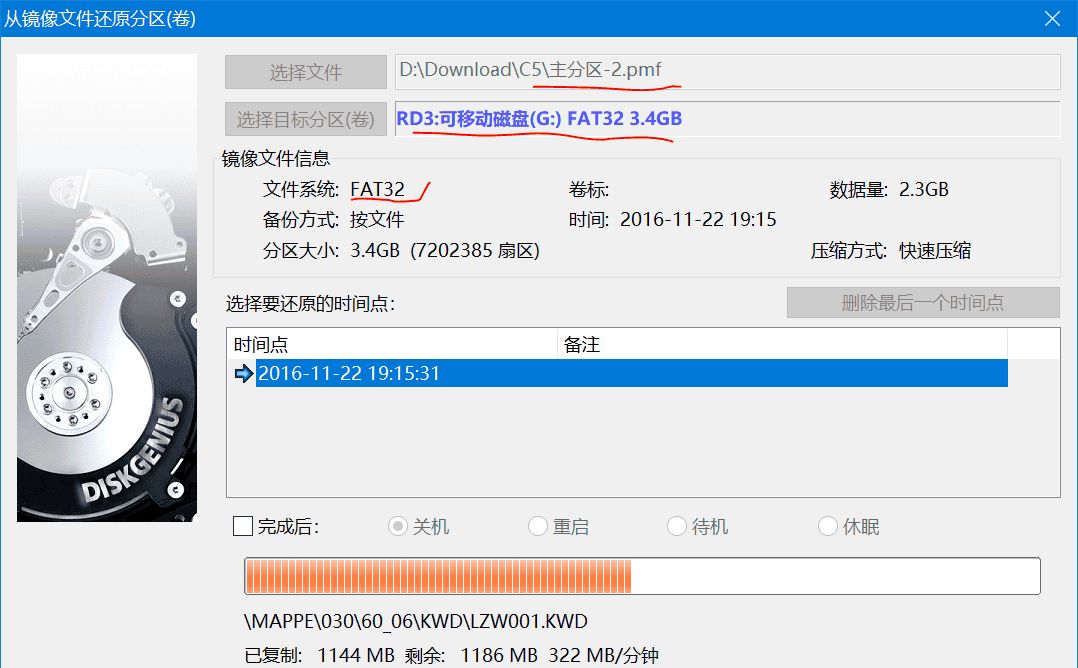Select the 待机 radio option
The height and width of the screenshot is (668, 1078).
tap(677, 526)
